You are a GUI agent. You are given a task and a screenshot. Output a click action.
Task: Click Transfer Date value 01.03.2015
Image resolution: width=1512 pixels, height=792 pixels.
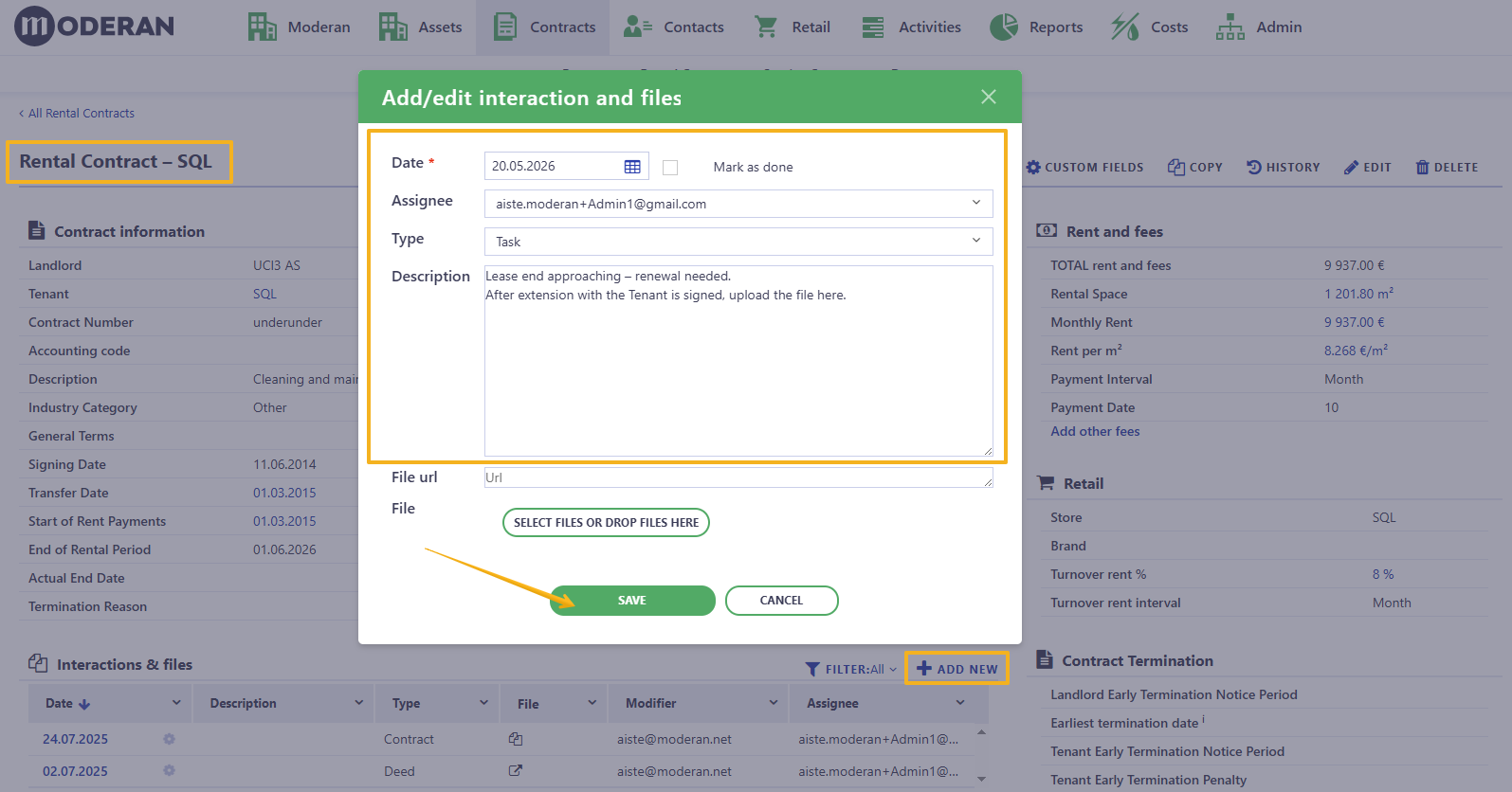tap(284, 493)
